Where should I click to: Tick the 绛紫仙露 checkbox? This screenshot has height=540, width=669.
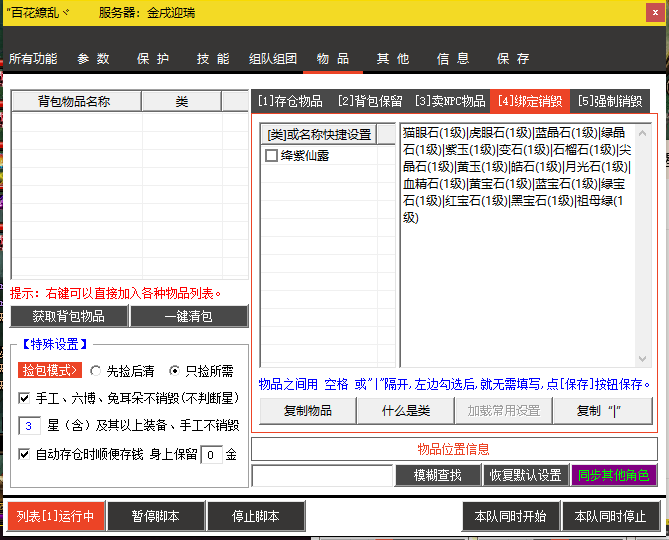point(271,155)
